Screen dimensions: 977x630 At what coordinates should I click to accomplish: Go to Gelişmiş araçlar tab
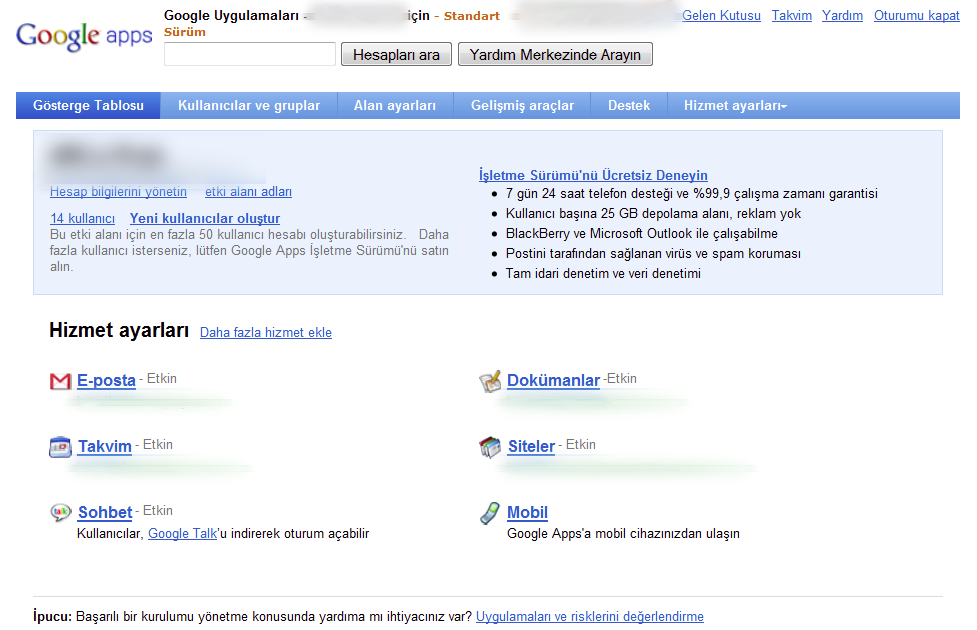pyautogui.click(x=522, y=105)
